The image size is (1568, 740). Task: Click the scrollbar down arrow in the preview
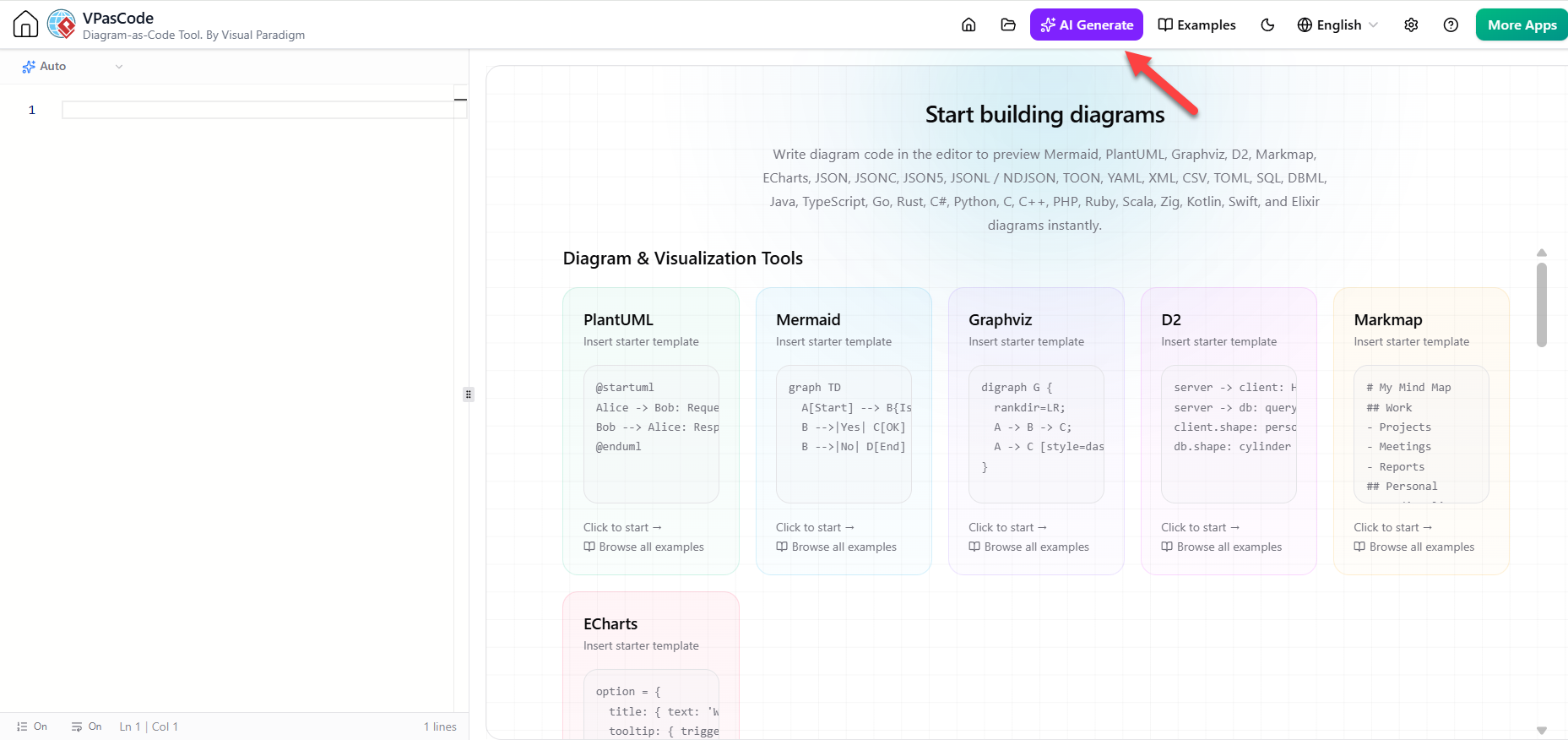tap(1542, 731)
